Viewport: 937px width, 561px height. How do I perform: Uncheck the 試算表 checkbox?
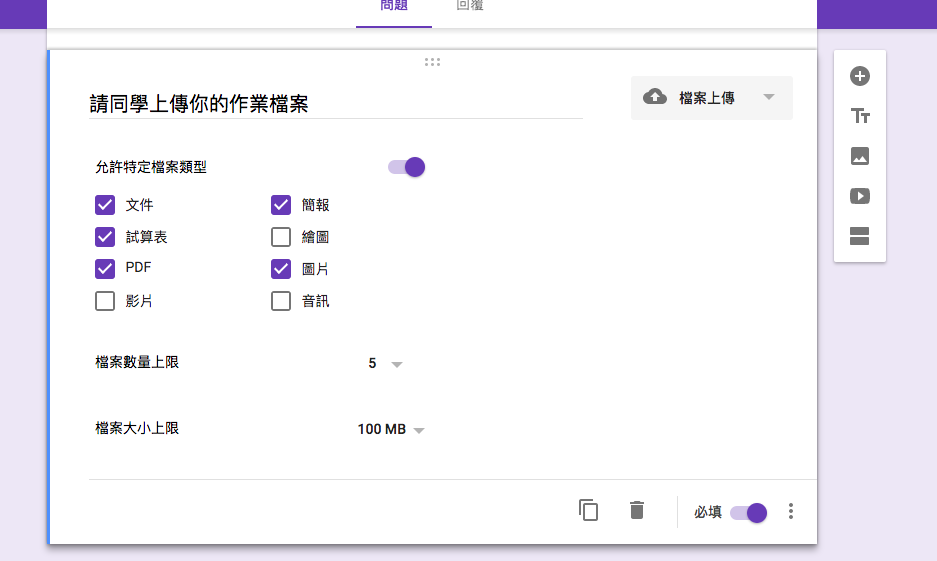[105, 237]
